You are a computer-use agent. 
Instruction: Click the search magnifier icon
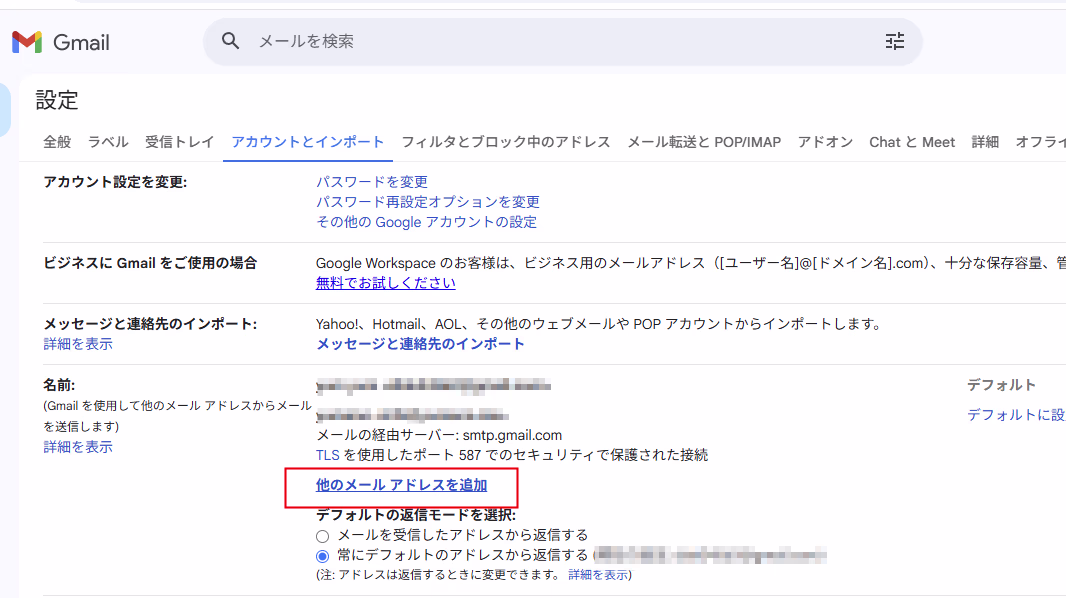(230, 41)
